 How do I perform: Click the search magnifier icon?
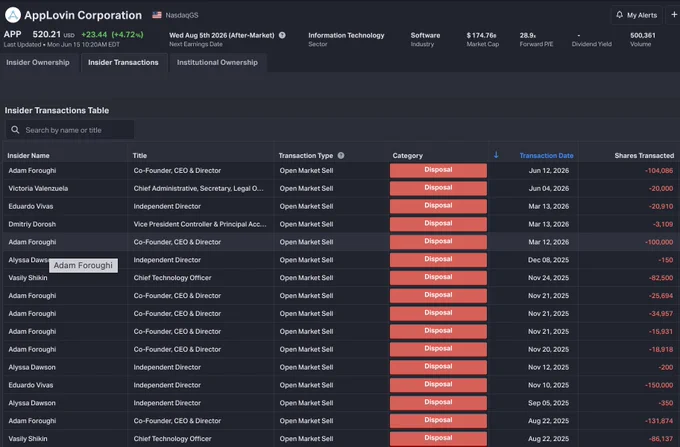[x=15, y=130]
